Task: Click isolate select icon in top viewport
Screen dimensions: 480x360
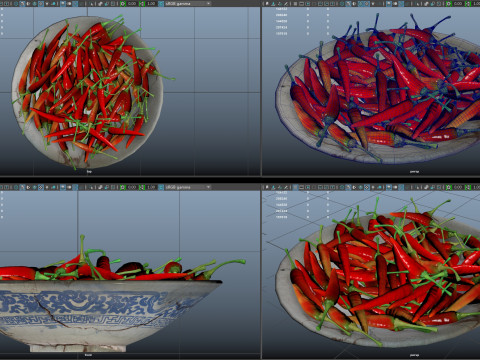Action: [91, 4]
